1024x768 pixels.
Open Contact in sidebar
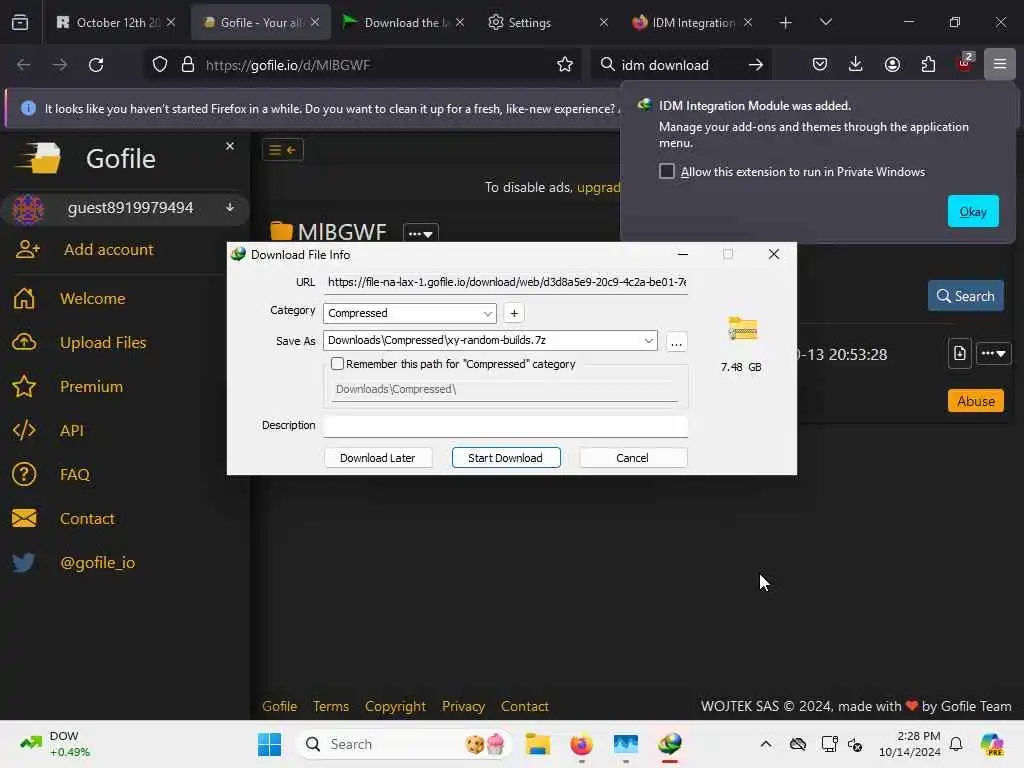[87, 519]
